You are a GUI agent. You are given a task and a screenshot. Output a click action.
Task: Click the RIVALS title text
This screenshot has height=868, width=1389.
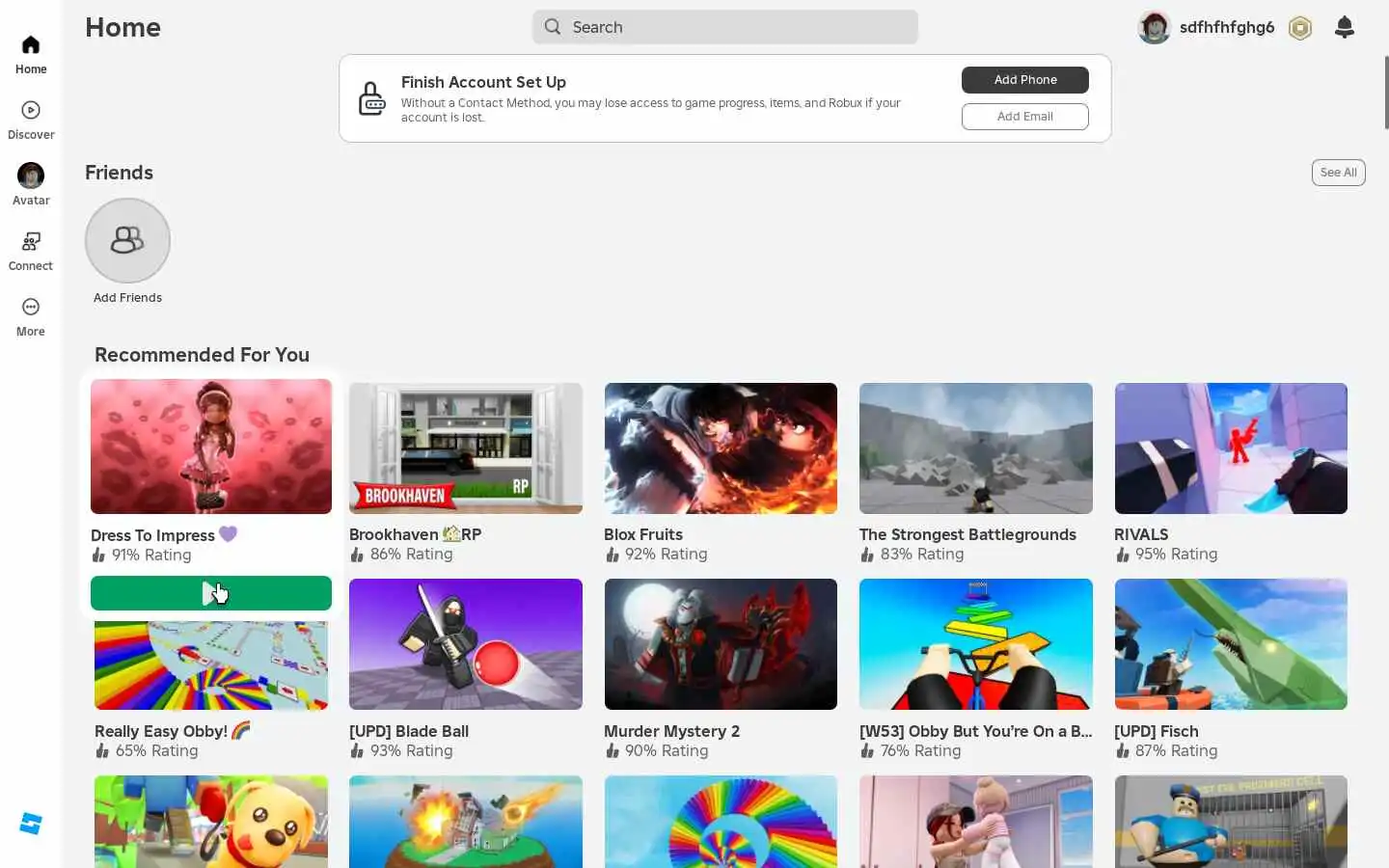click(1141, 534)
